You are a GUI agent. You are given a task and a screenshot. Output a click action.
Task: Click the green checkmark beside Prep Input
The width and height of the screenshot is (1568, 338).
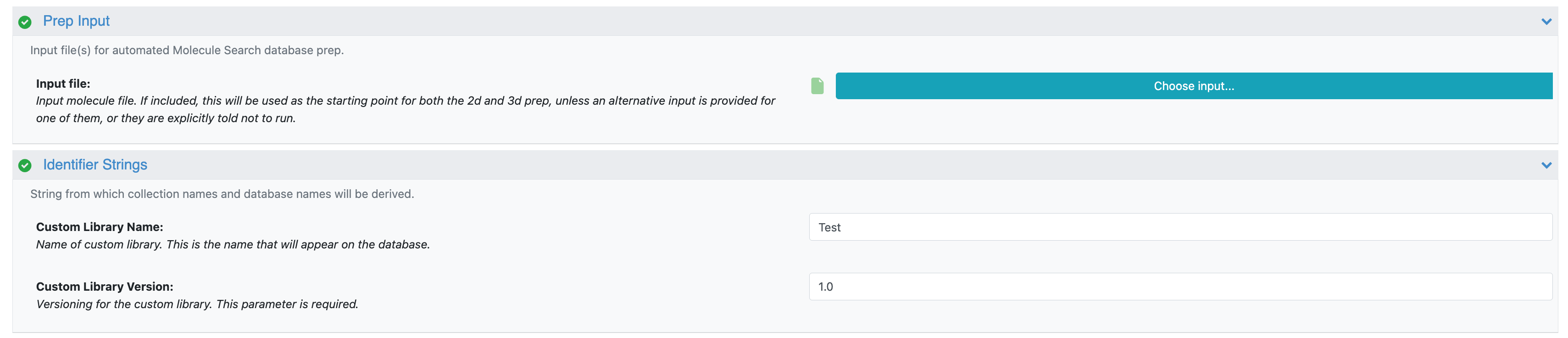click(25, 22)
